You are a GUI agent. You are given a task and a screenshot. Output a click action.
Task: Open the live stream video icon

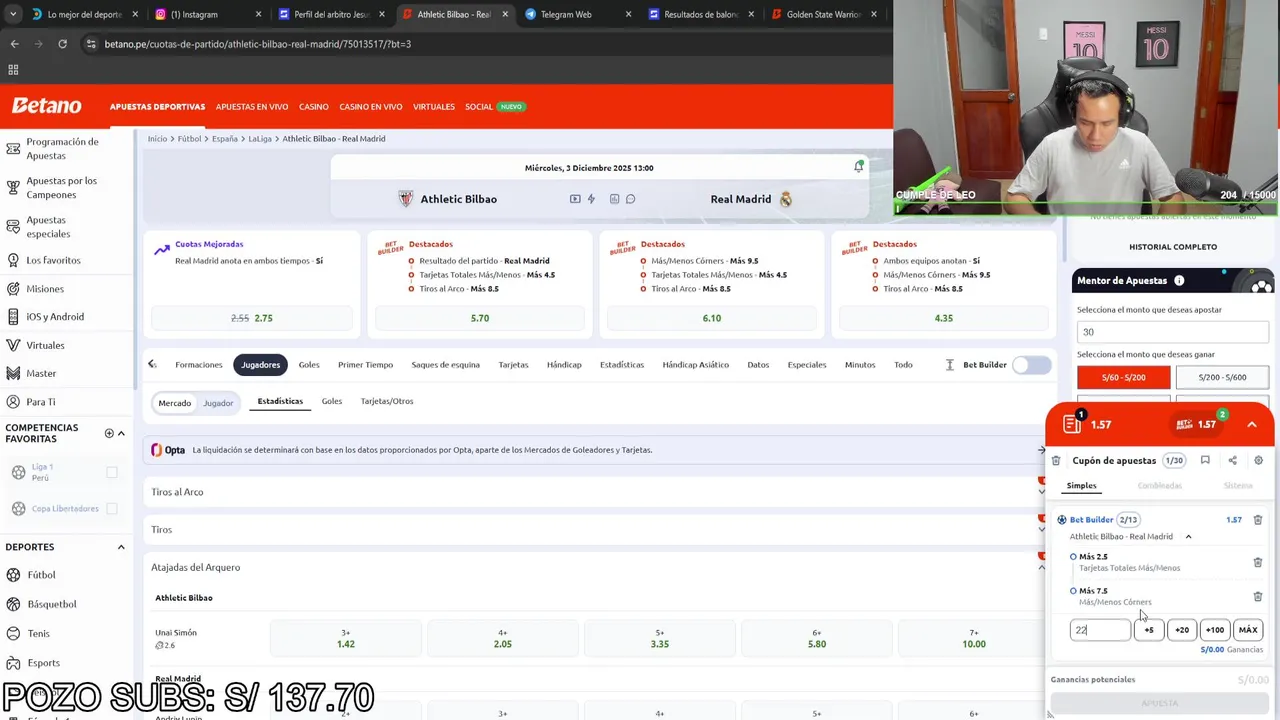coord(575,199)
